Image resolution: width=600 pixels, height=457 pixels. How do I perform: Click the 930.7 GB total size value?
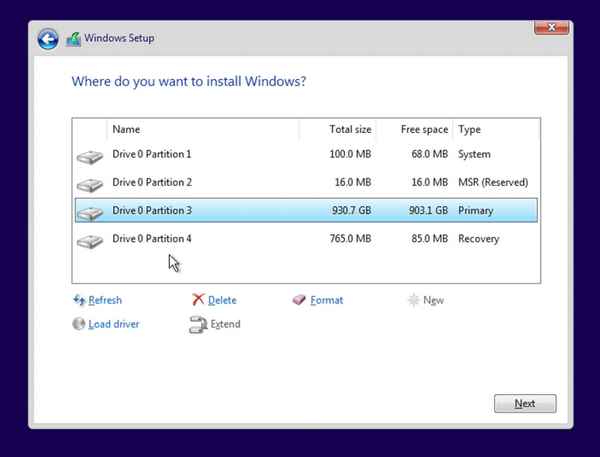pyautogui.click(x=351, y=210)
